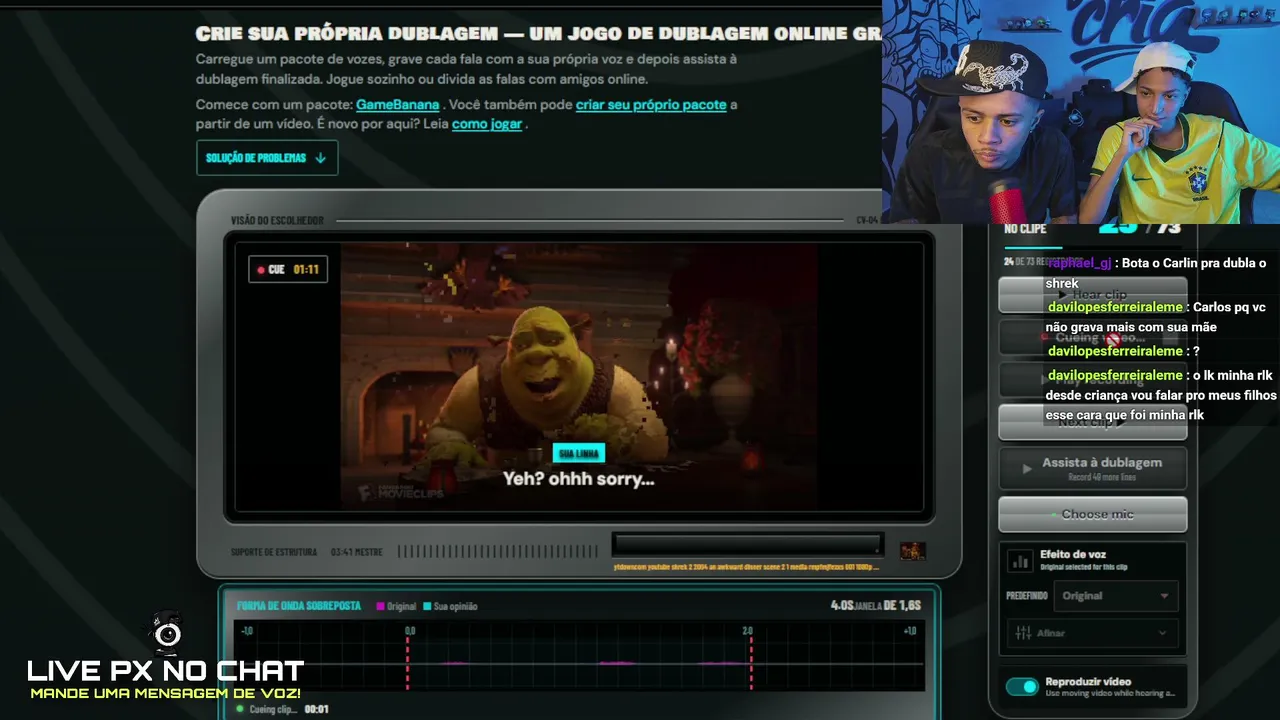Click the Choose mic button
Image resolution: width=1280 pixels, height=720 pixels.
[1093, 514]
